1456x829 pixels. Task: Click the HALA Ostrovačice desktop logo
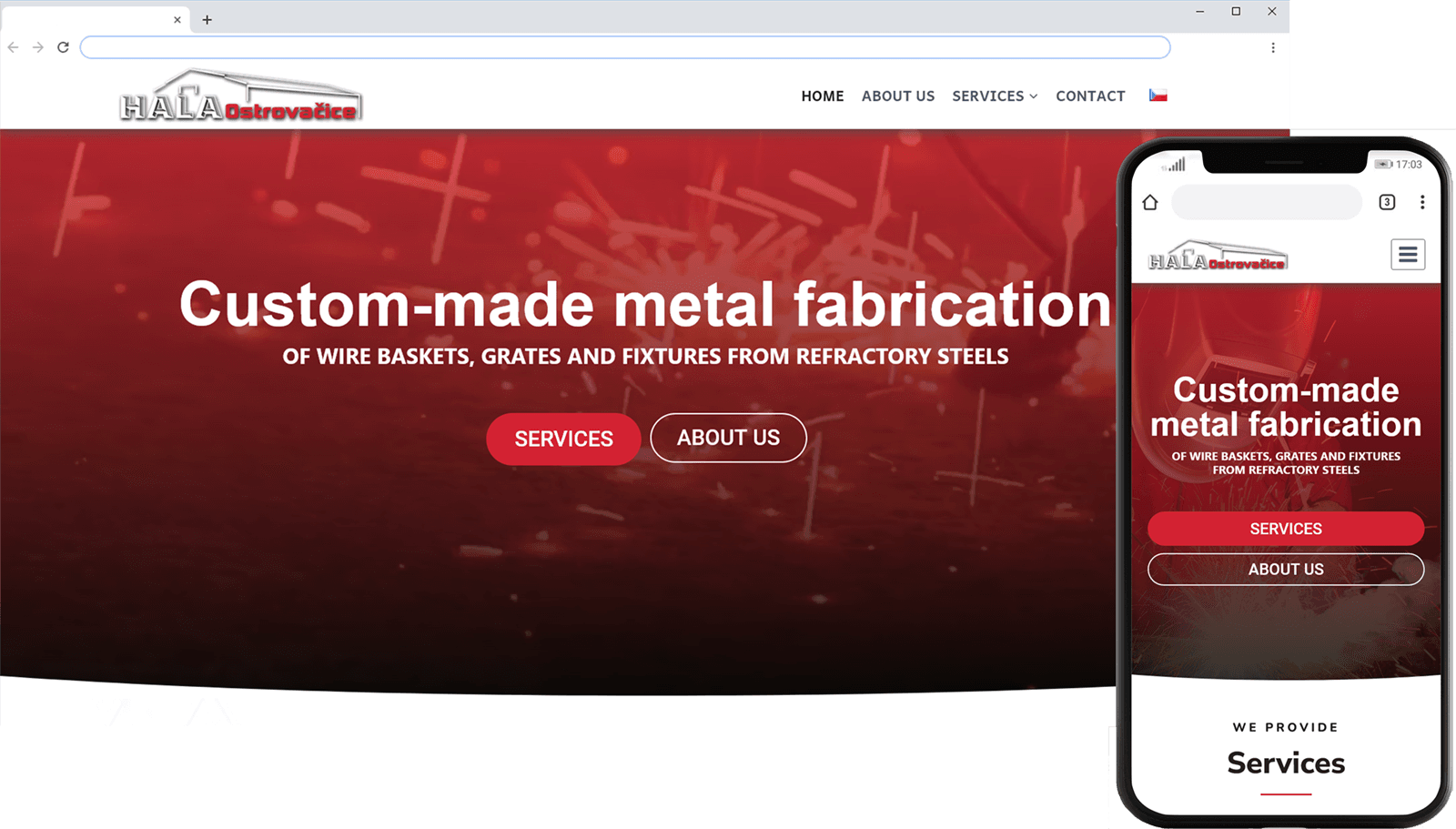(x=241, y=96)
